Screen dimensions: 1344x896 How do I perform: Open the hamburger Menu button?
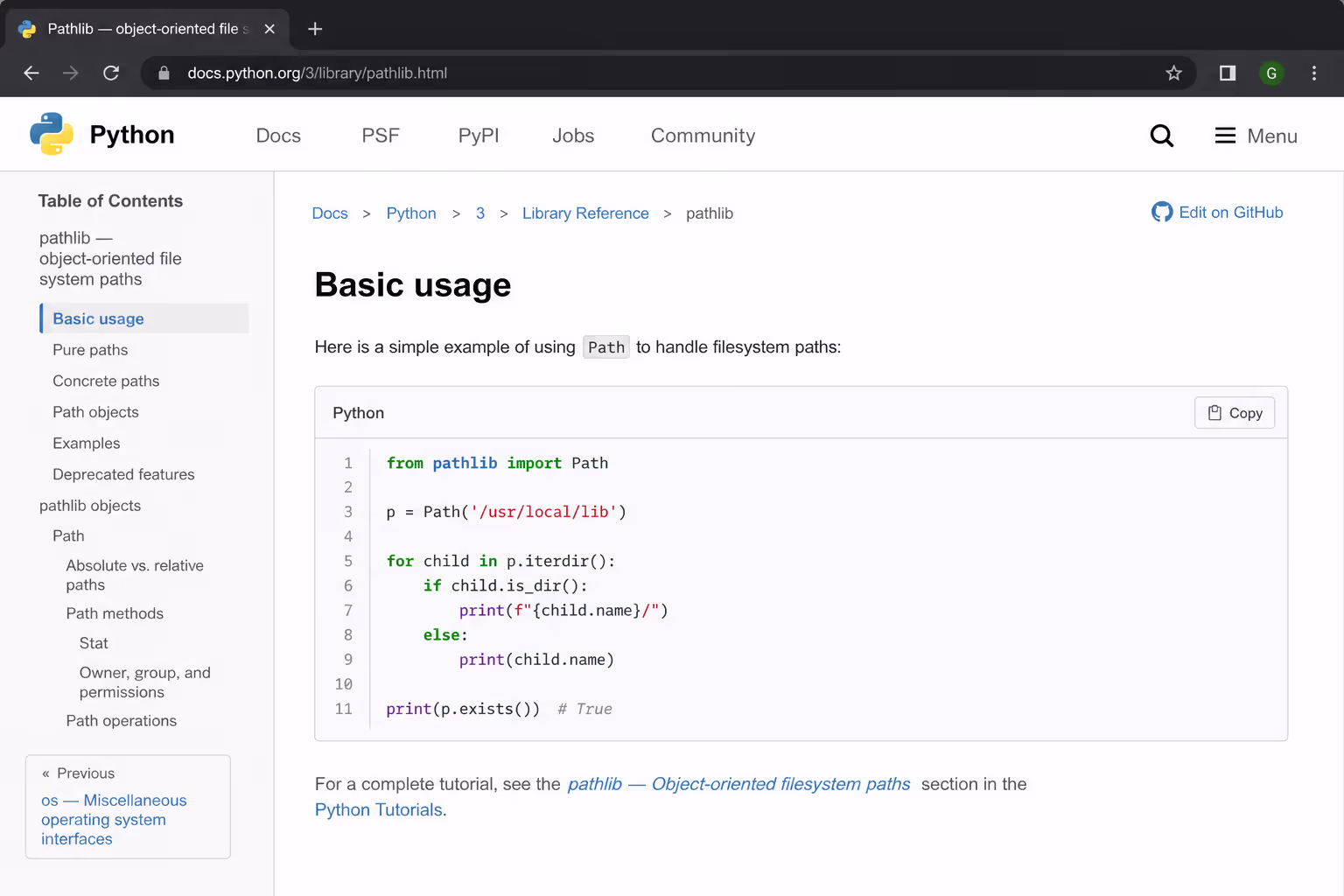pyautogui.click(x=1256, y=136)
